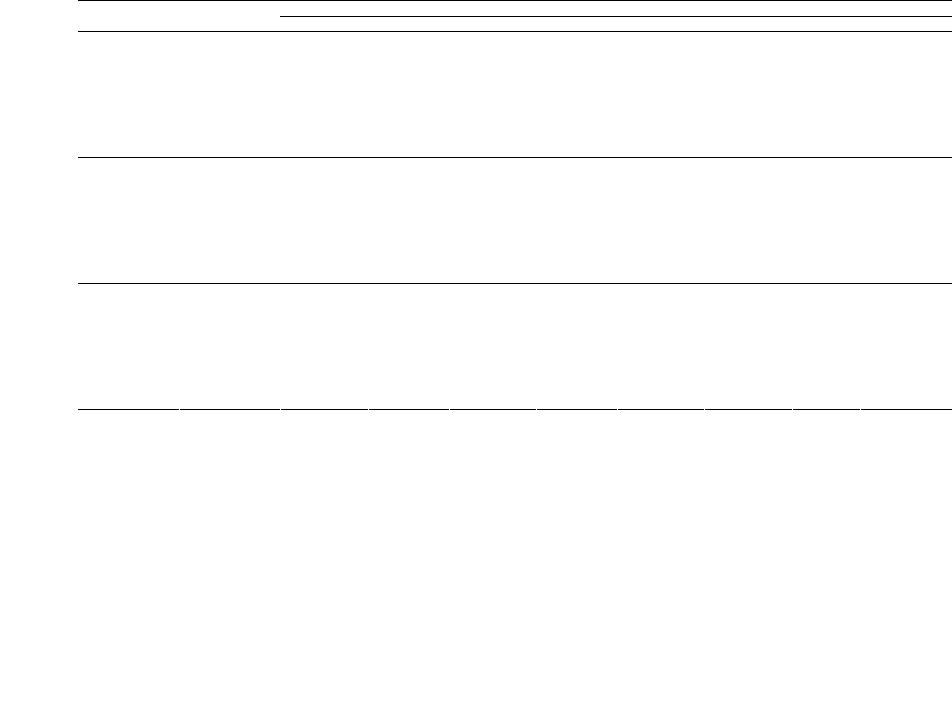
Task: Select the second empty table body row
Action: click(515, 220)
